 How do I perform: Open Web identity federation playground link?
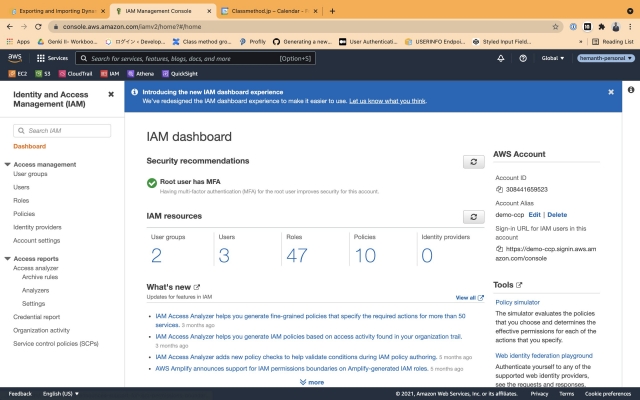tap(544, 356)
